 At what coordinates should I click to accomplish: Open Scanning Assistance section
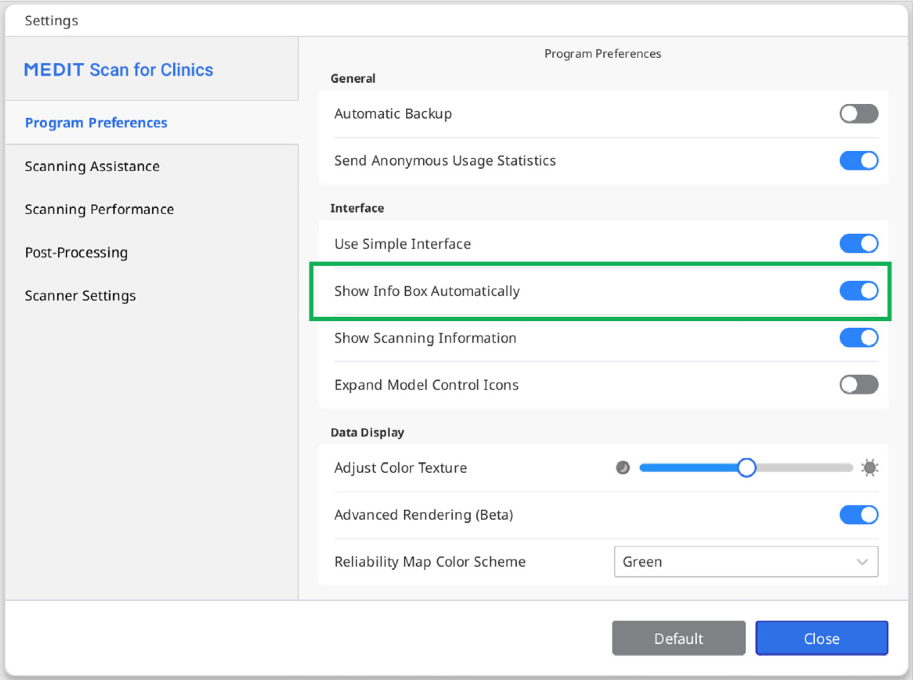pyautogui.click(x=92, y=167)
